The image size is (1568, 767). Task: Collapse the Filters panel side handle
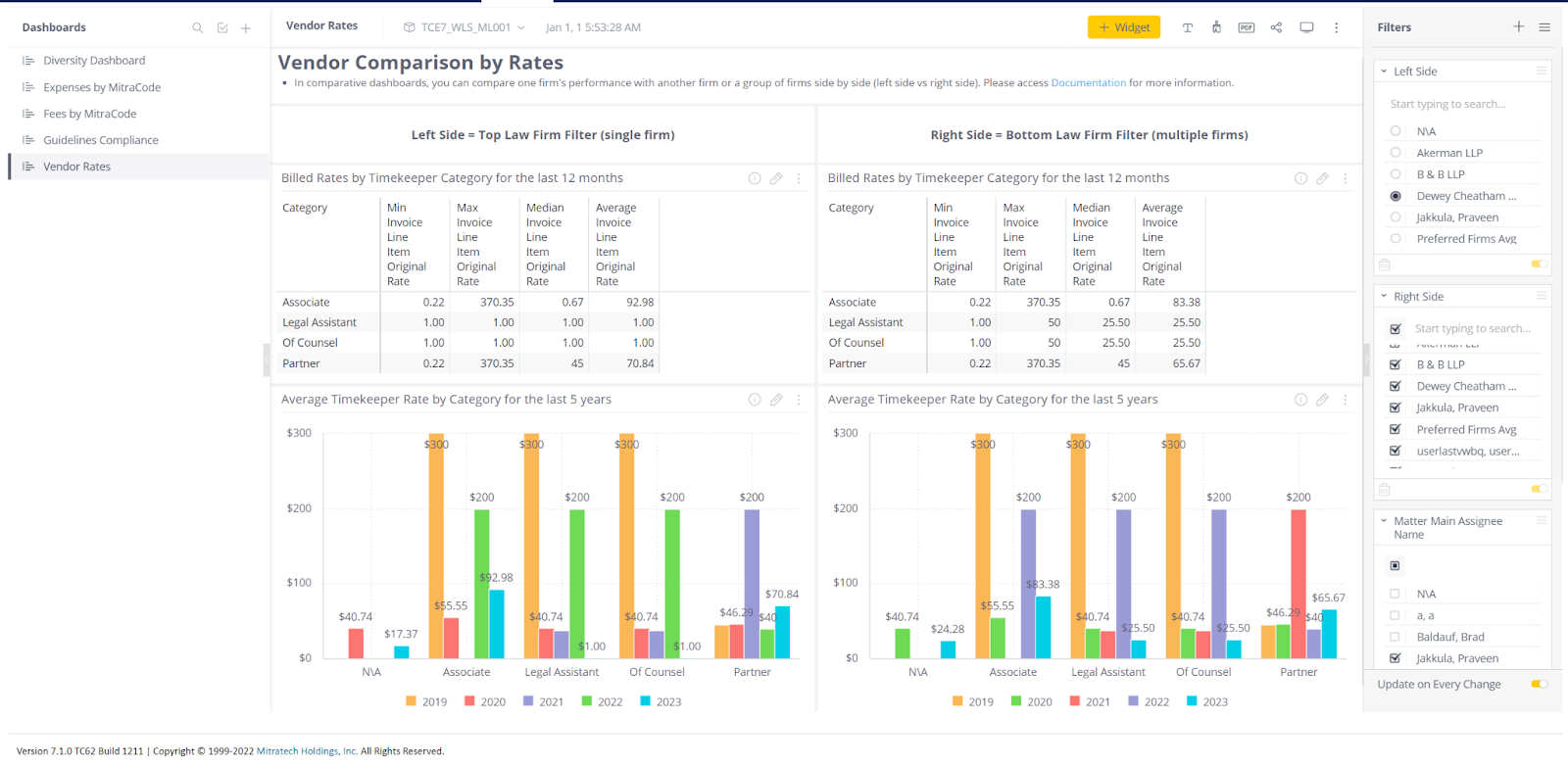coord(1366,360)
